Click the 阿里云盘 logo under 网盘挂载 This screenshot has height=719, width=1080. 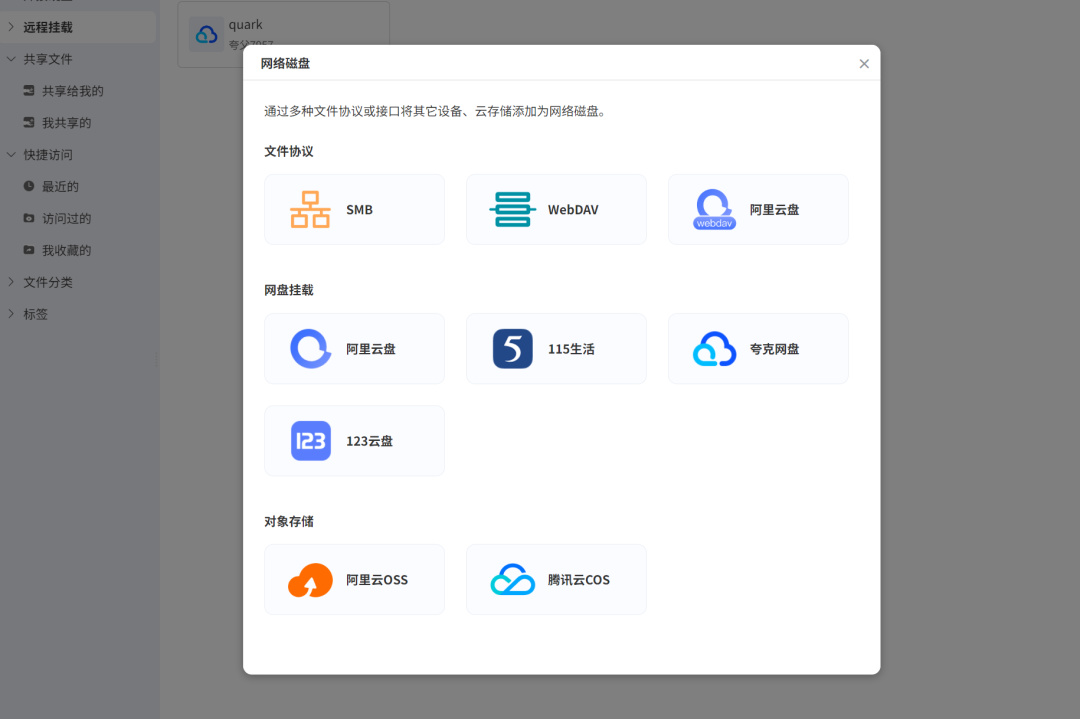point(311,348)
